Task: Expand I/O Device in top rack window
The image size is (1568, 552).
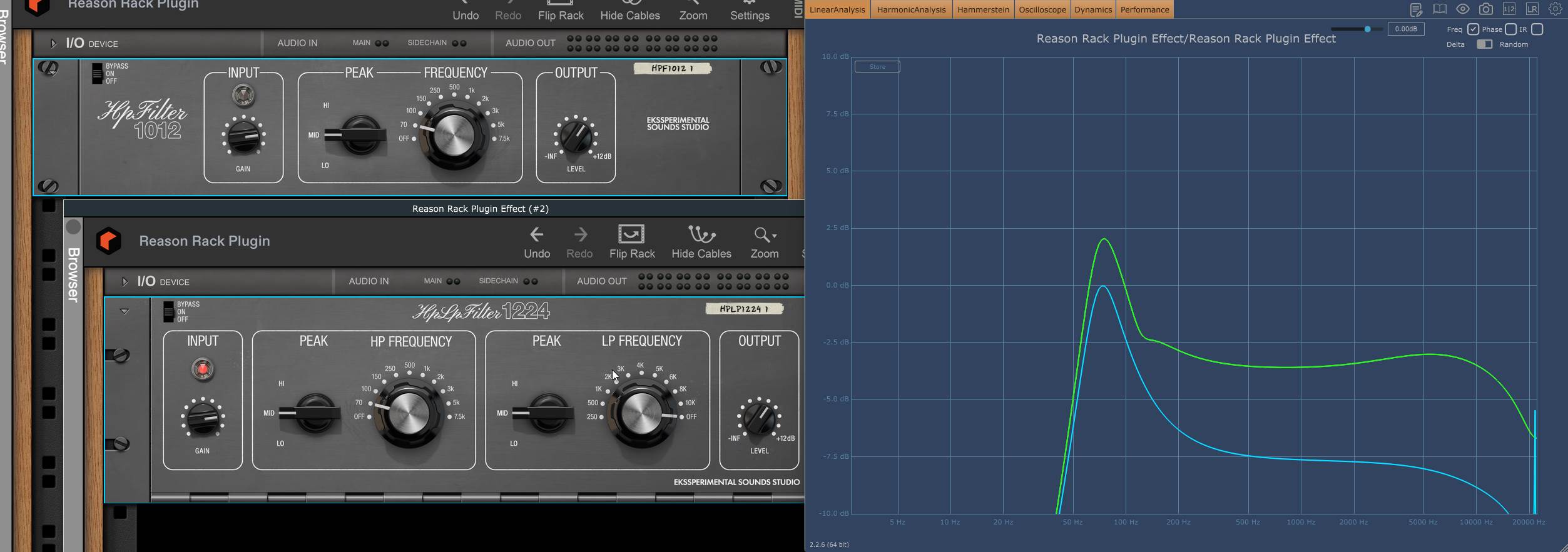Action: coord(53,44)
